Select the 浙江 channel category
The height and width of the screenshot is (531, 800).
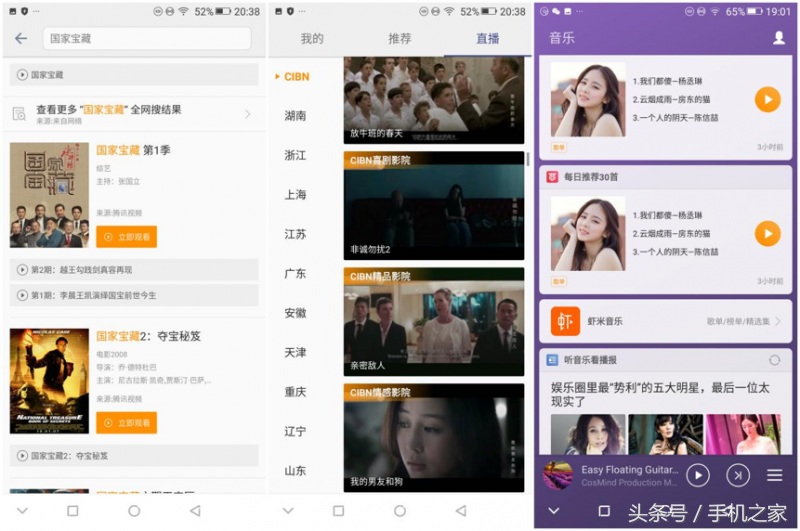point(295,155)
